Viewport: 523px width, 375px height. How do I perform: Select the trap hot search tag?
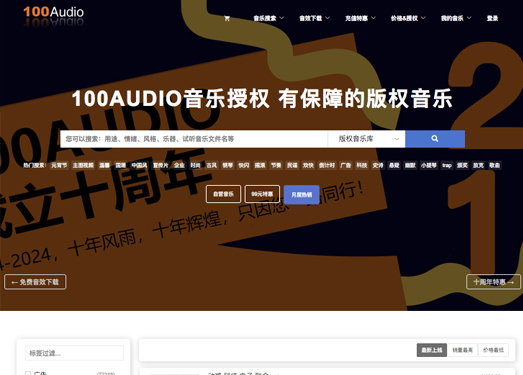point(447,165)
